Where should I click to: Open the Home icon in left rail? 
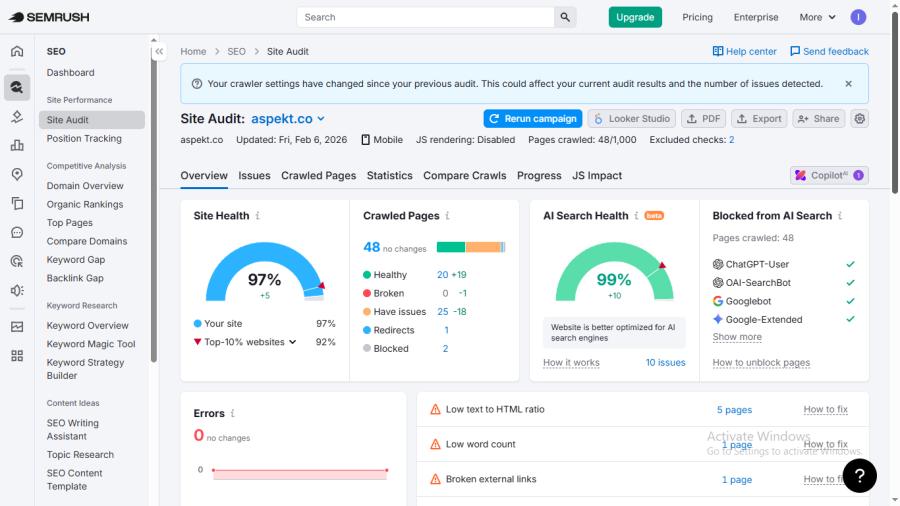[17, 51]
